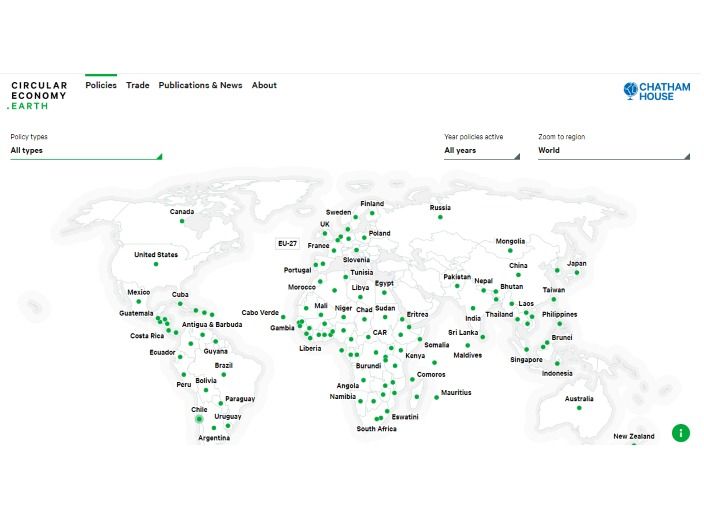Select the Somalia label
This screenshot has width=704, height=528.
pyautogui.click(x=436, y=345)
